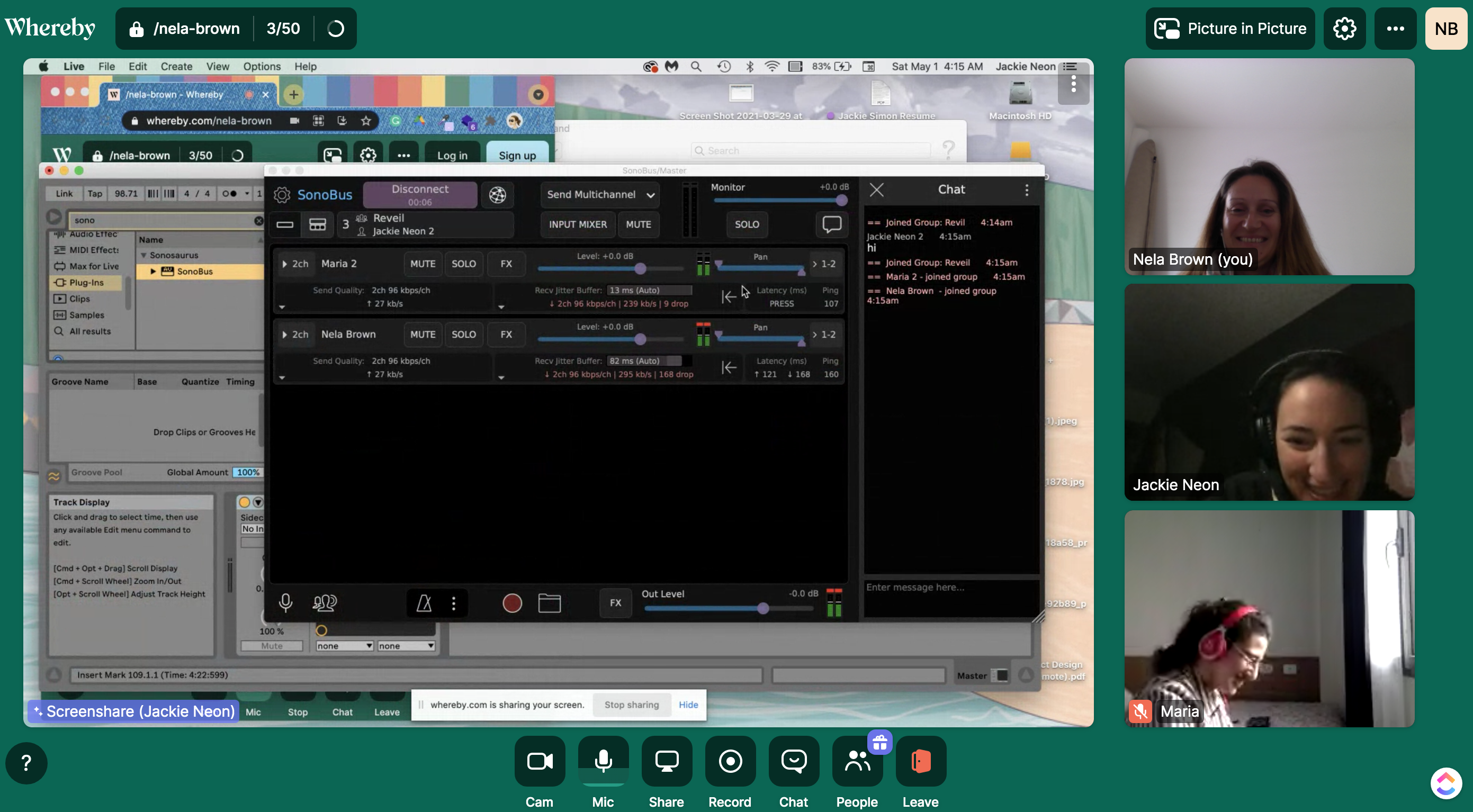
Task: Open the SonoBus public groups globe icon
Action: [x=498, y=195]
